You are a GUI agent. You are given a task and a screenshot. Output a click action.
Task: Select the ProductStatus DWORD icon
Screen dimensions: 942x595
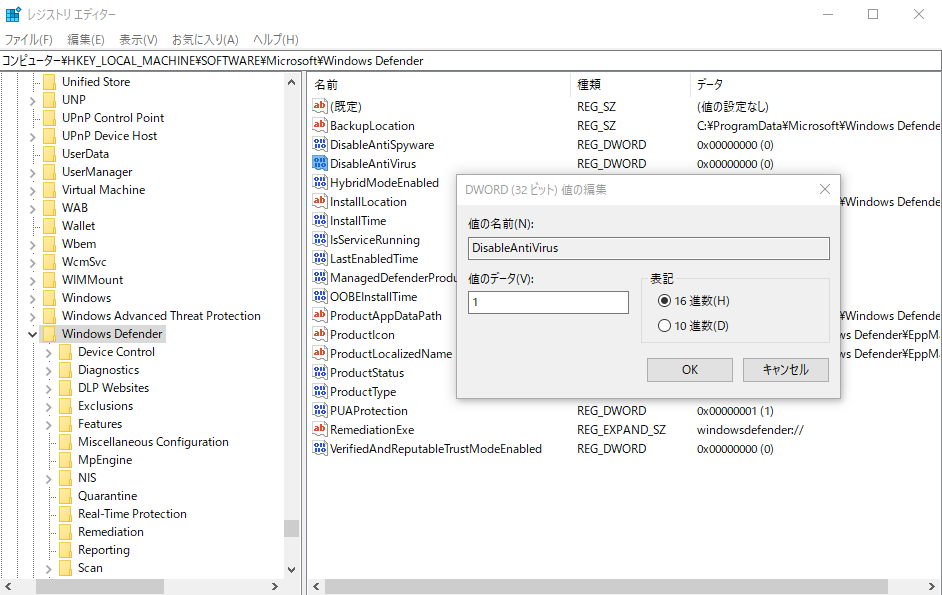(x=320, y=373)
